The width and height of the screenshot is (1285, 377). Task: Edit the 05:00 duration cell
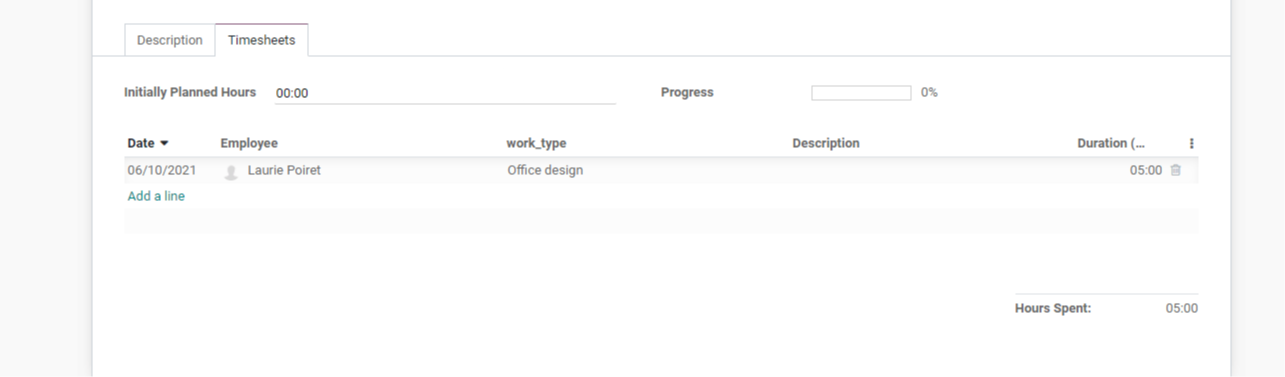point(1146,170)
